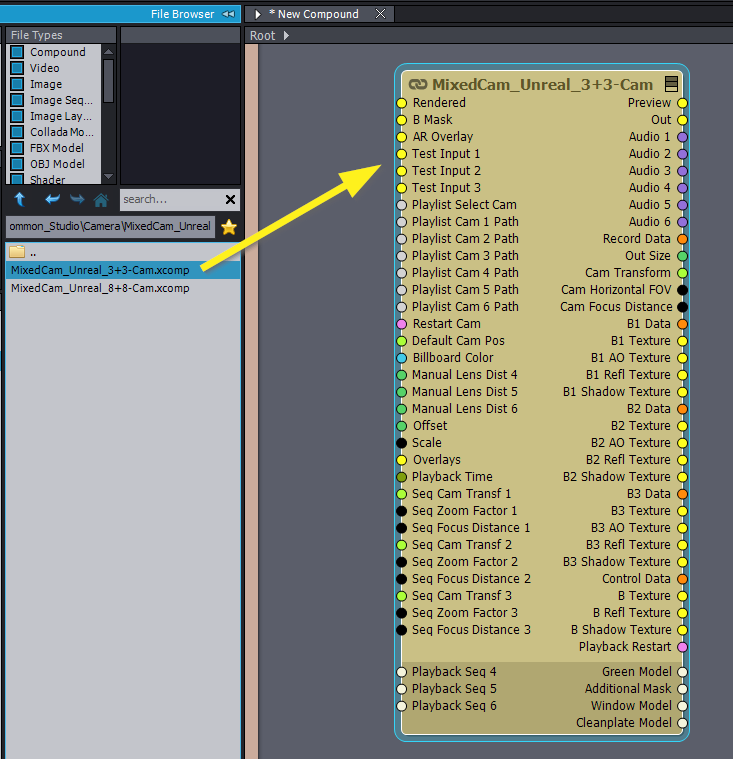This screenshot has height=759, width=733.
Task: Select the MixedCam_Unreal_3+3-Cam node title
Action: pos(542,85)
